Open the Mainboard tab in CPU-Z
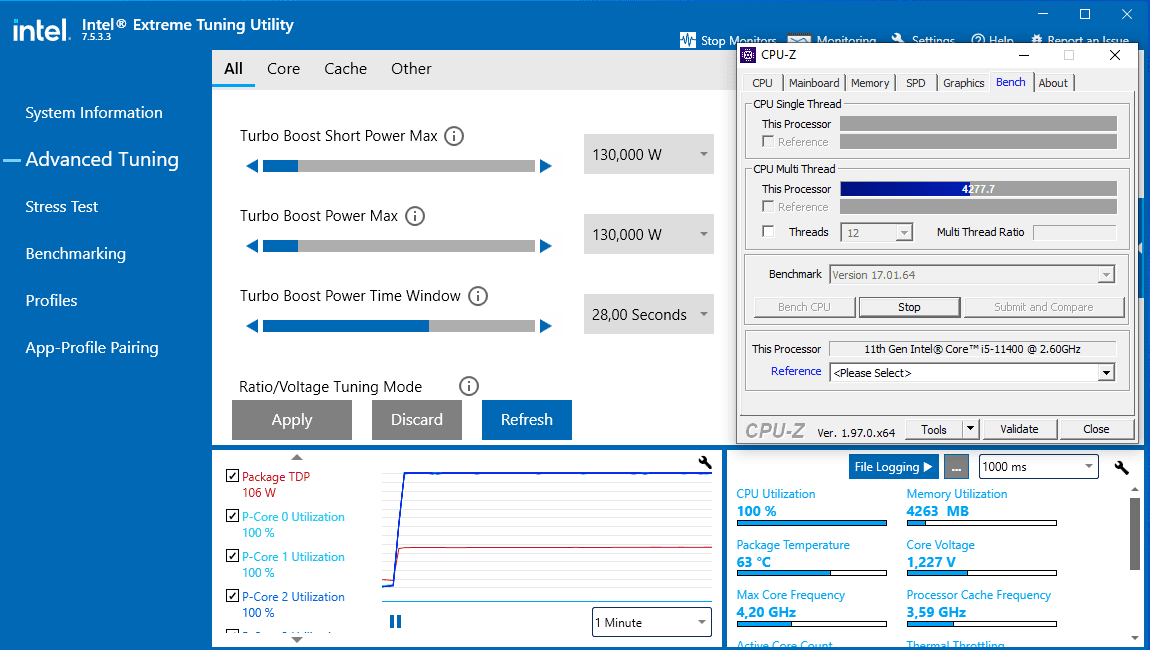This screenshot has width=1150, height=650. pyautogui.click(x=814, y=83)
